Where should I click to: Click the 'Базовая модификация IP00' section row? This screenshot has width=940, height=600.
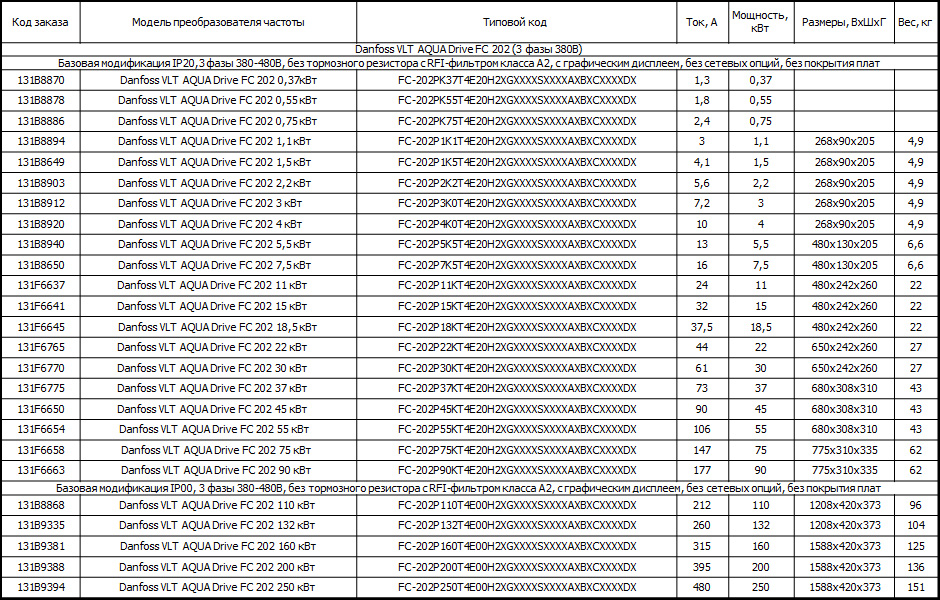[x=469, y=488]
